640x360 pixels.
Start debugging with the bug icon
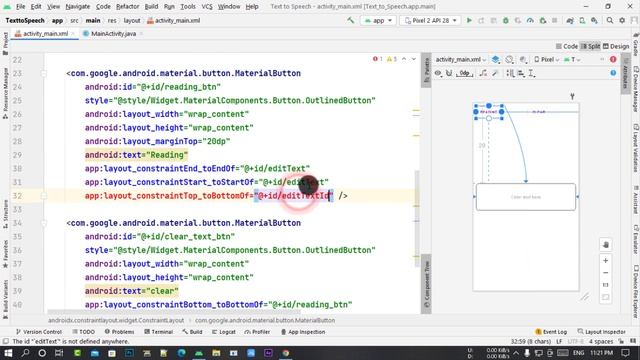(x=506, y=20)
